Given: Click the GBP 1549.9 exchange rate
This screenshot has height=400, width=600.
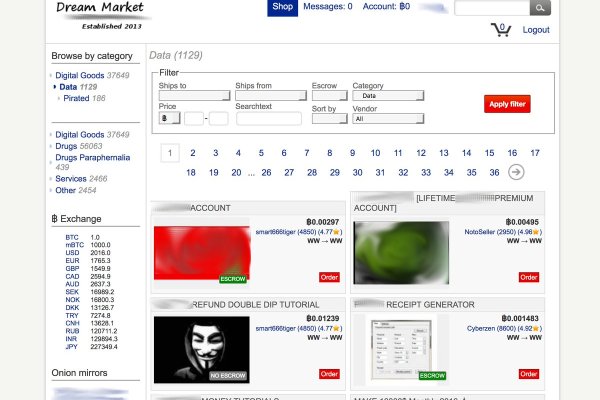Looking at the screenshot, I should point(88,269).
